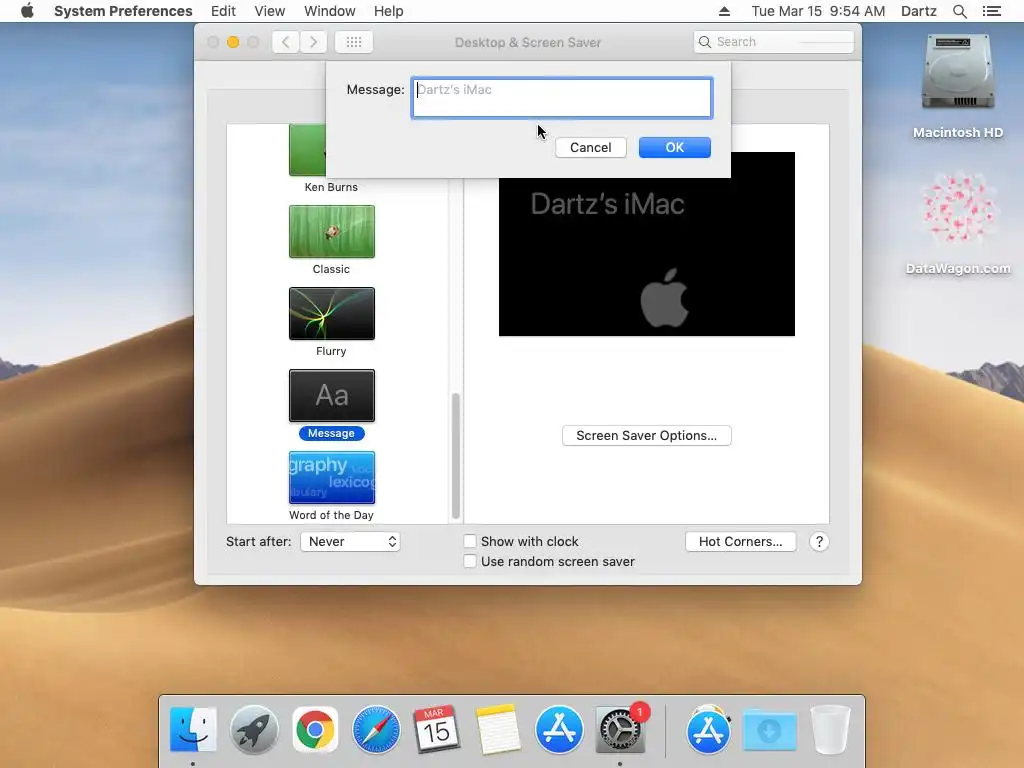Launch Safari from the Dock
Viewport: 1024px width, 768px height.
point(376,729)
